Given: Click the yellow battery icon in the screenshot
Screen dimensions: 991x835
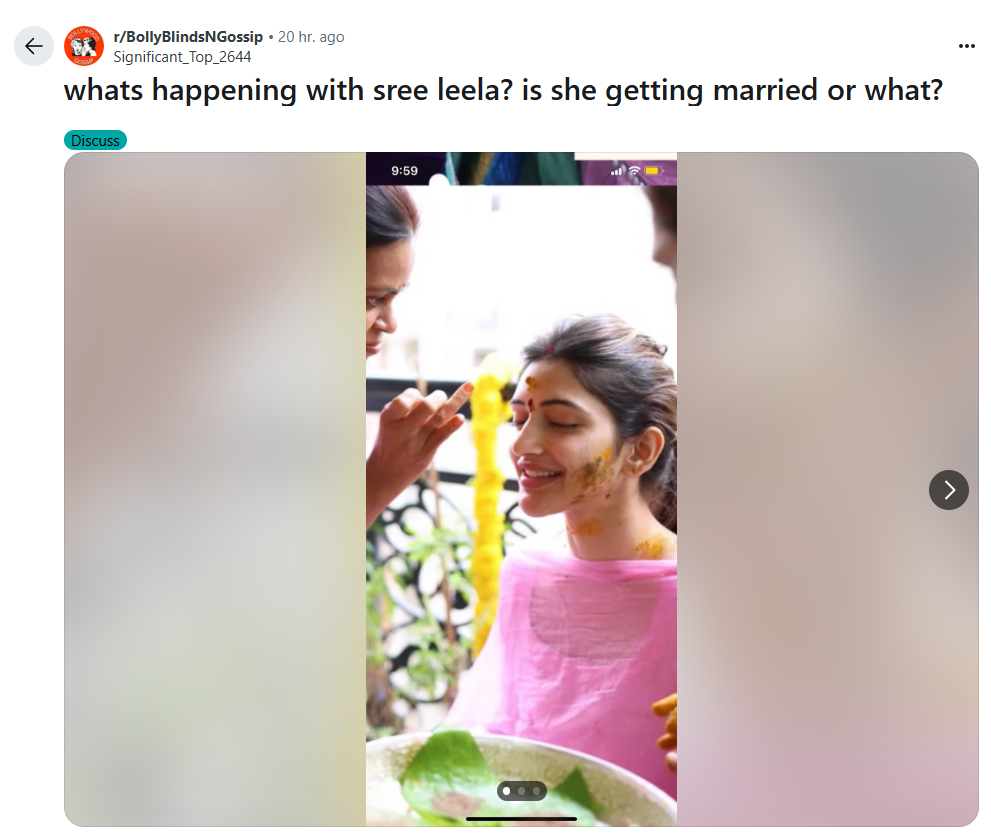Looking at the screenshot, I should pos(653,171).
